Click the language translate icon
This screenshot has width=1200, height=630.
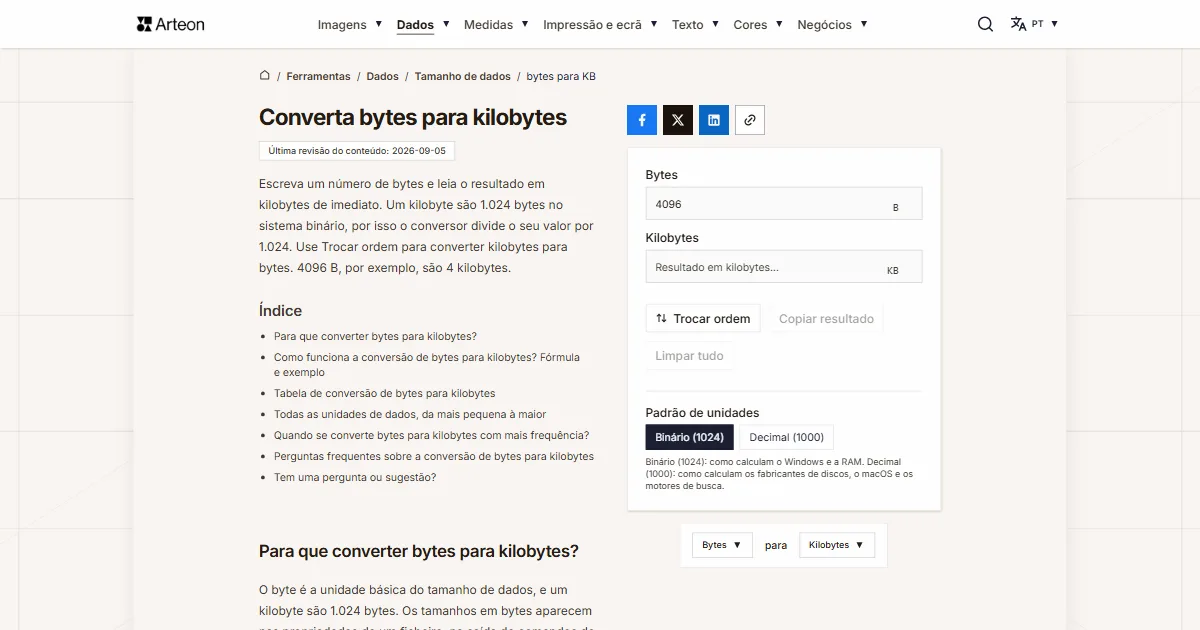pos(1018,24)
